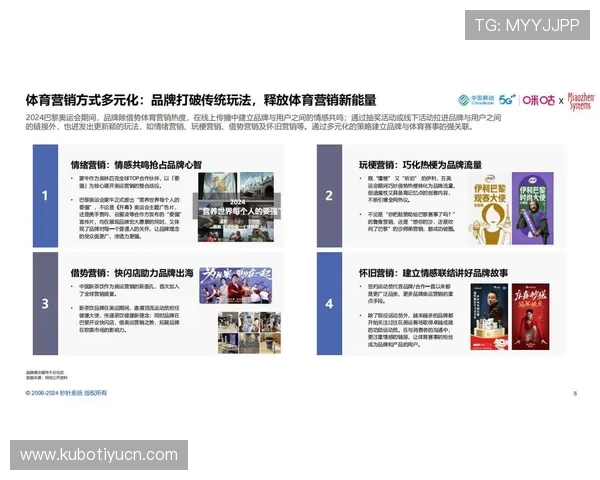
Task: Click the China Mobile logo
Action: click(476, 100)
